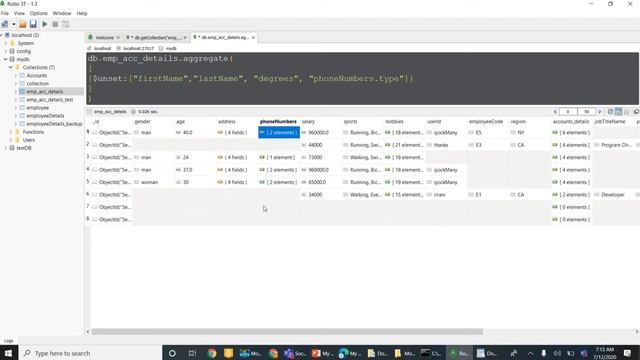Expand the Users folder in mydb
This screenshot has height=360, width=640.
pos(11,140)
